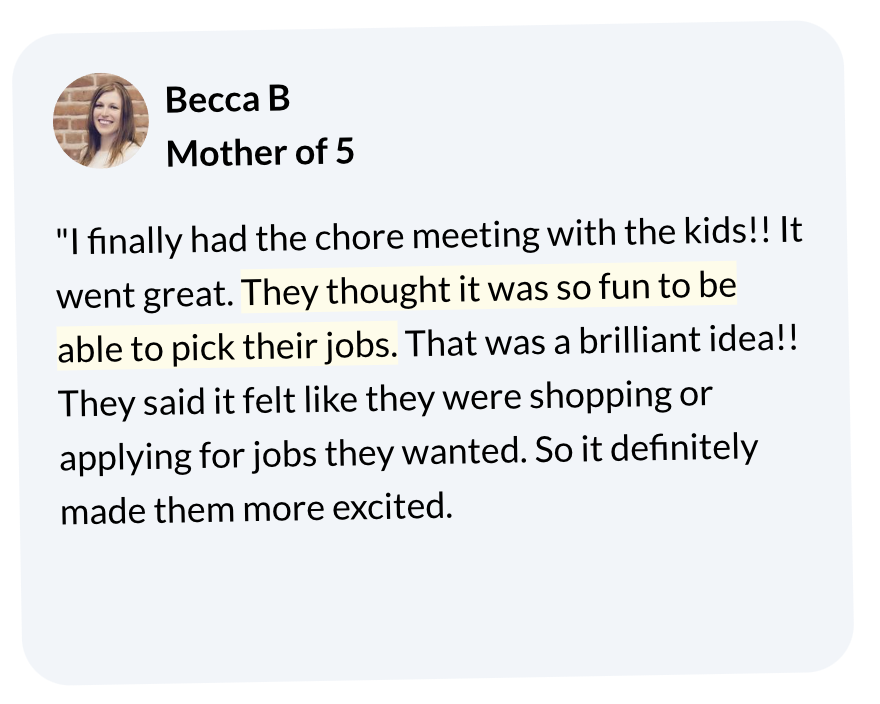Click the name "Becca B"
The height and width of the screenshot is (704, 880).
click(227, 99)
